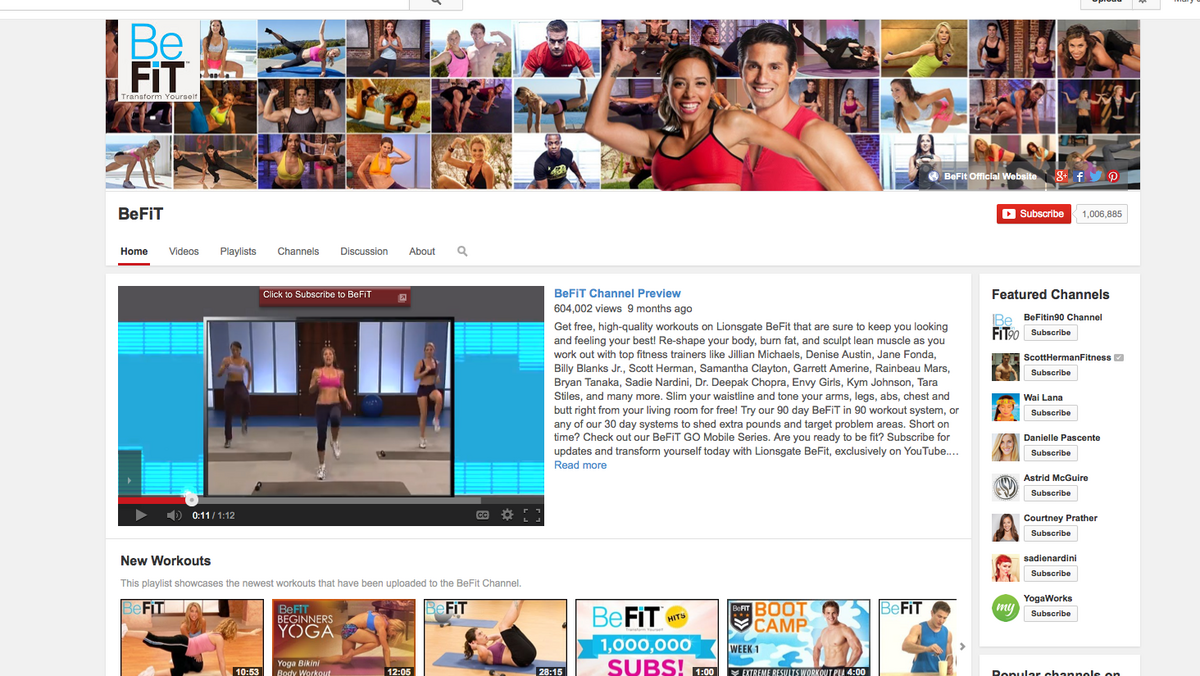Open the Beginners Yoga workout thumbnail
Screen dimensions: 1200x676
point(343,637)
